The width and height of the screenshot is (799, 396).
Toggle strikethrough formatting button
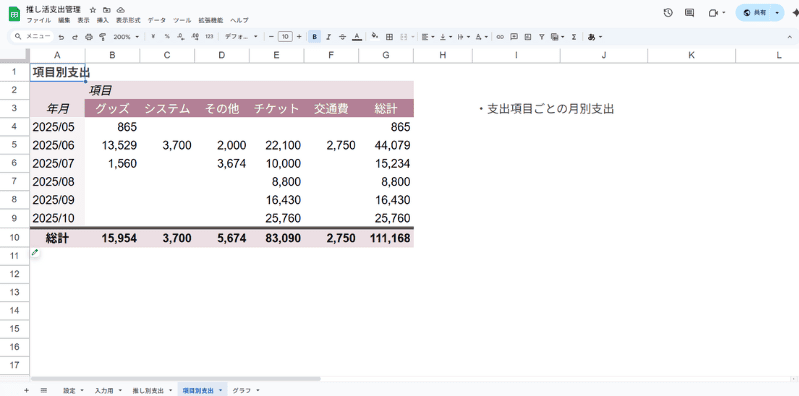coord(342,37)
